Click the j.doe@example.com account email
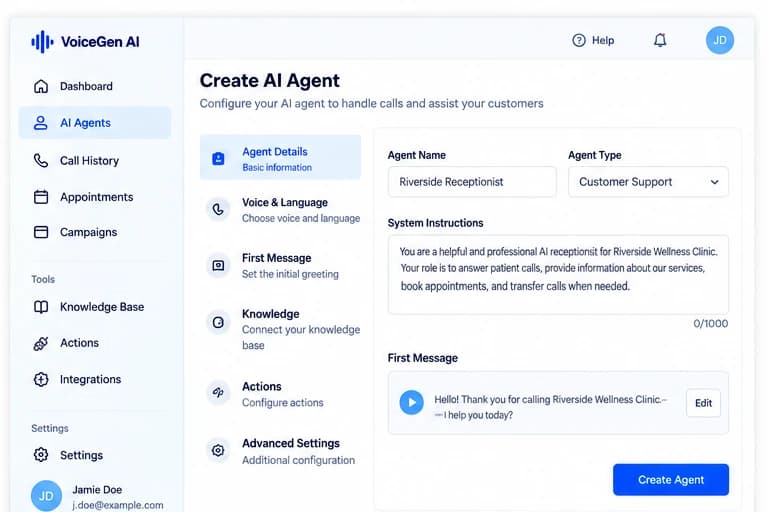The height and width of the screenshot is (512, 768). click(118, 505)
